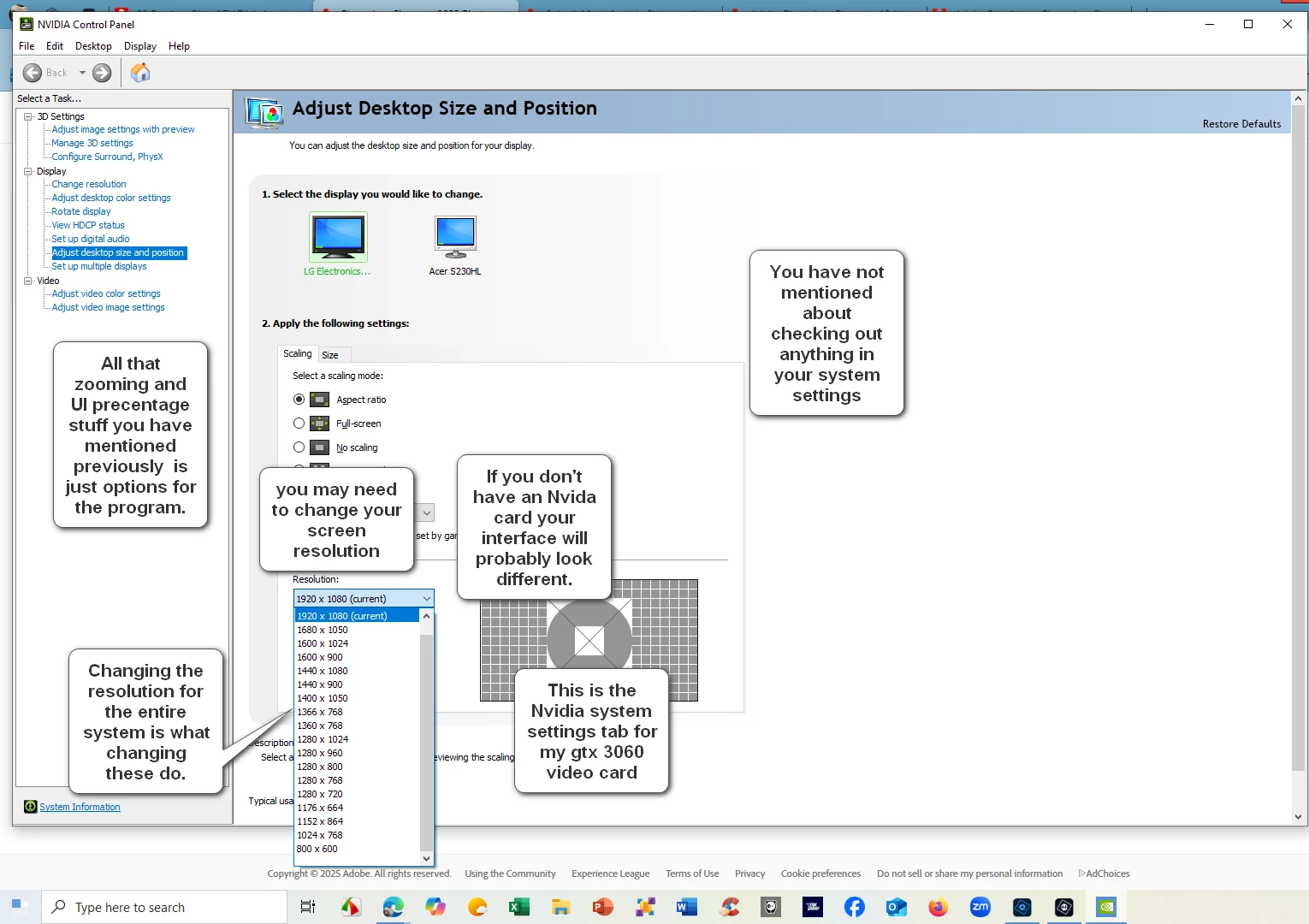
Task: Click the No scaling mode icon
Action: [x=319, y=447]
